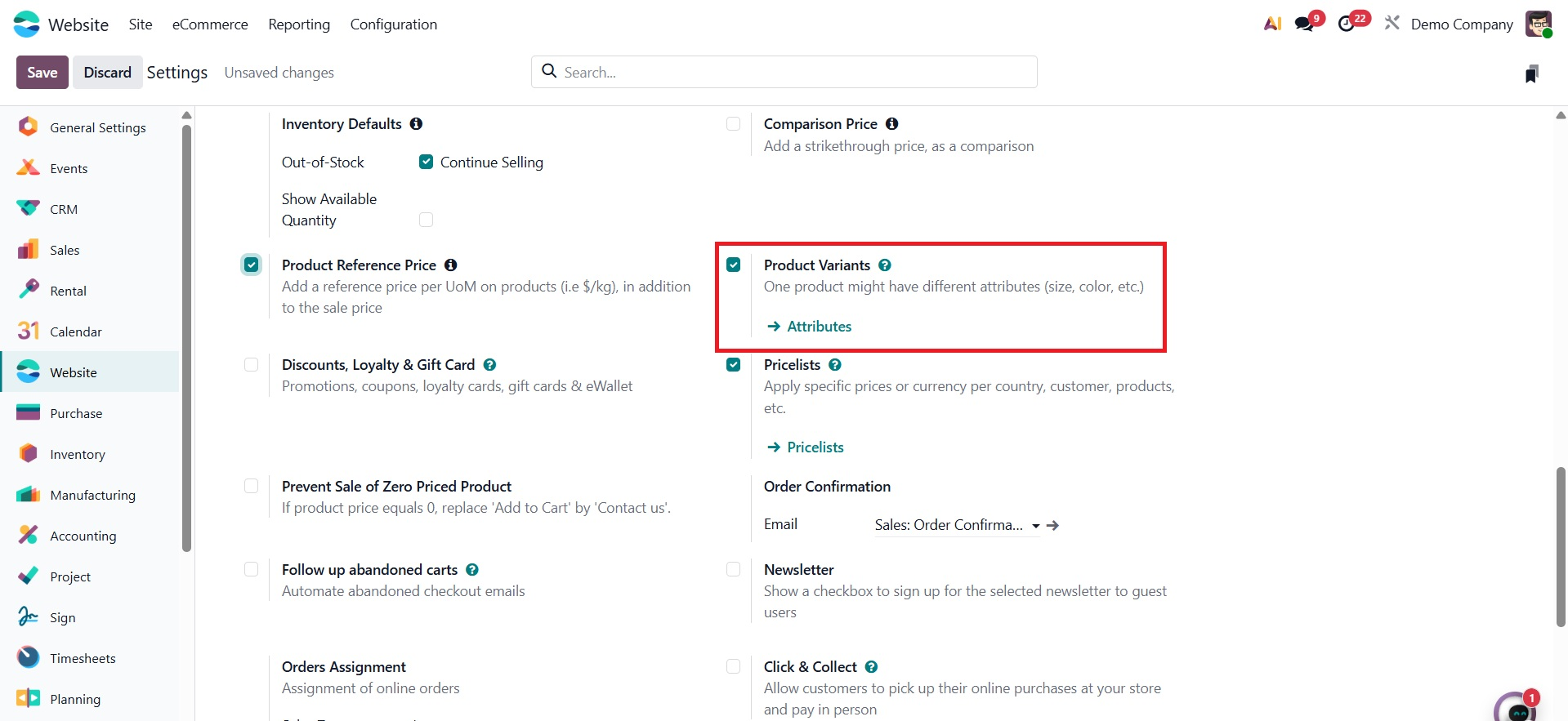The height and width of the screenshot is (721, 1568).
Task: Click the settings Search field
Action: pos(784,72)
